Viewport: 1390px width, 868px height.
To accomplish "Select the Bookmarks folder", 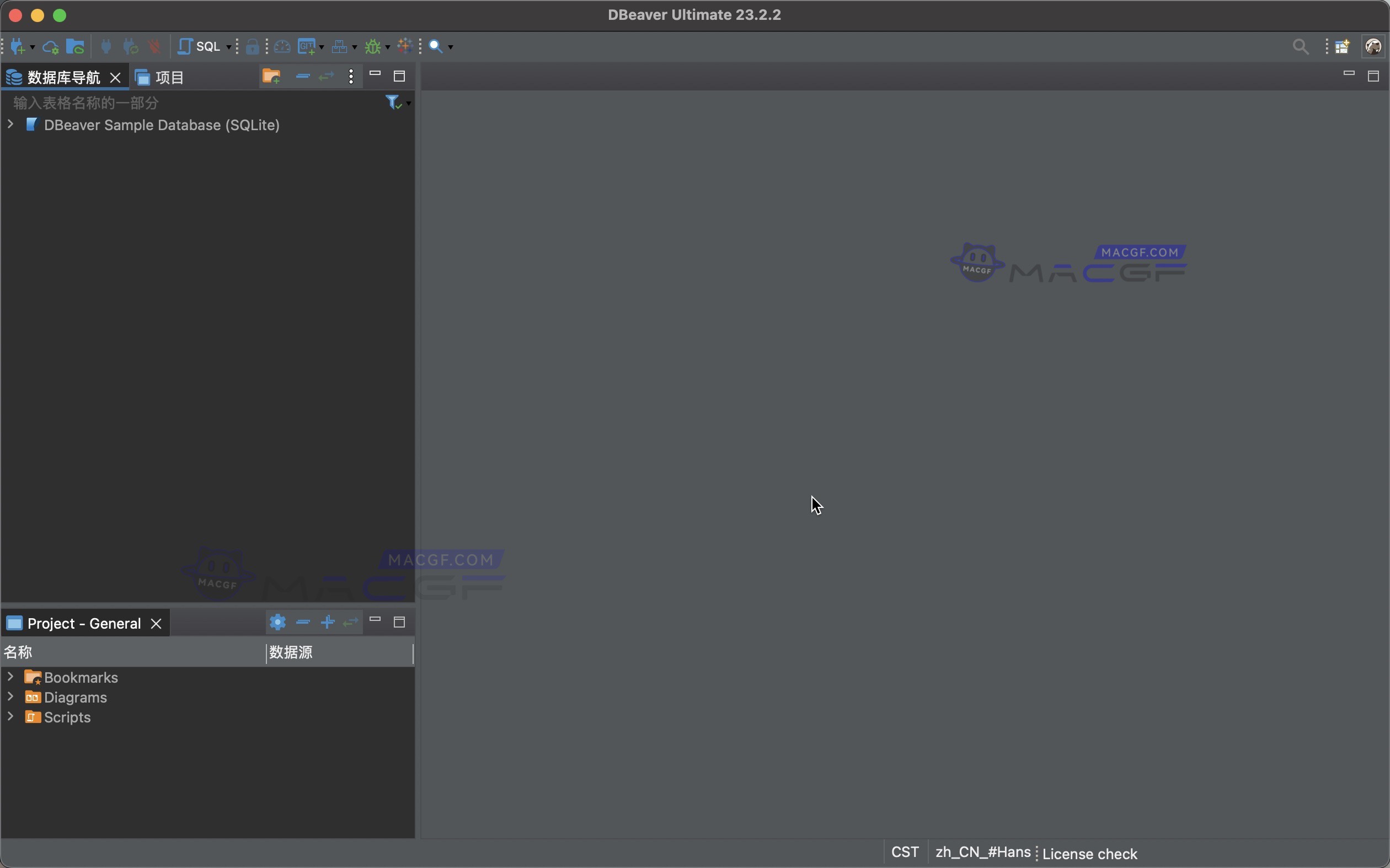I will click(71, 677).
